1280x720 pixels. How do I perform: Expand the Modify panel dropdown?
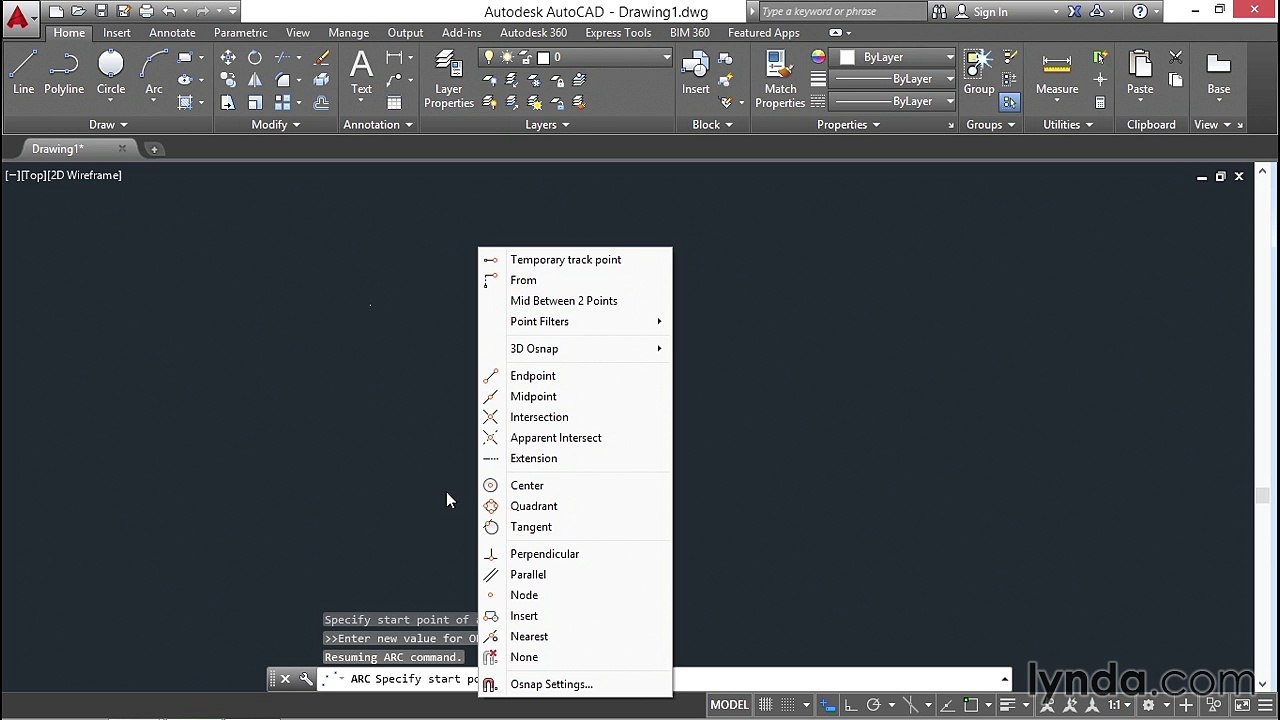(x=276, y=125)
